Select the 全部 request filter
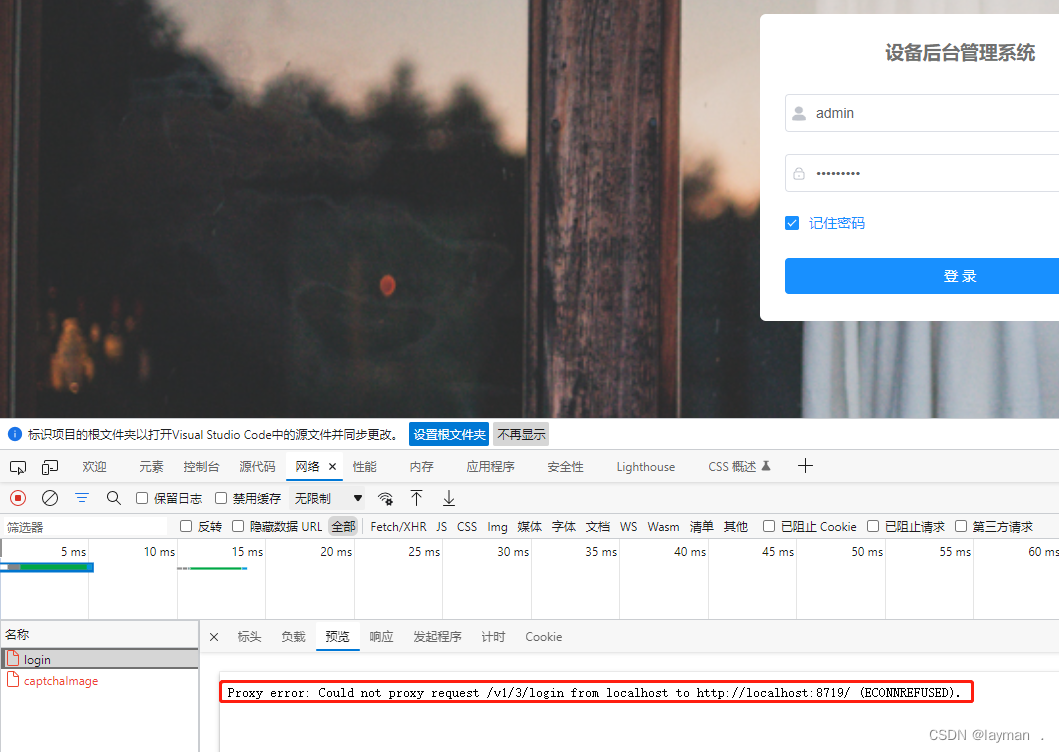 point(343,526)
